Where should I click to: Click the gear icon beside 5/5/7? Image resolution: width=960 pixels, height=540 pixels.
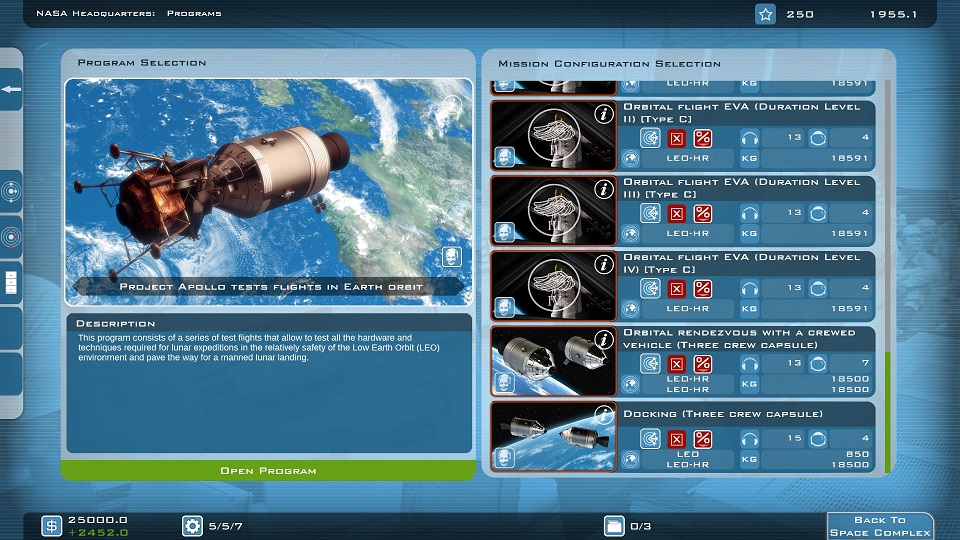click(x=192, y=525)
